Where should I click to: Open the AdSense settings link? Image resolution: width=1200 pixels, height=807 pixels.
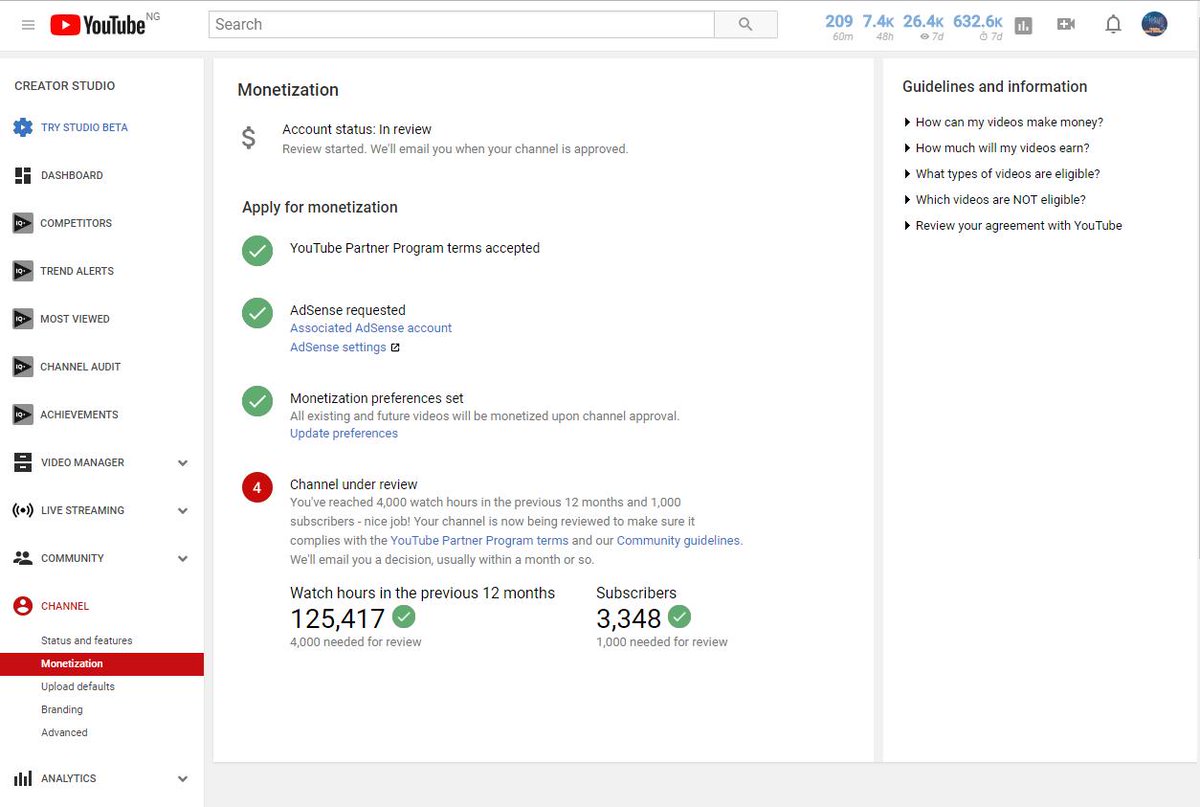[338, 348]
